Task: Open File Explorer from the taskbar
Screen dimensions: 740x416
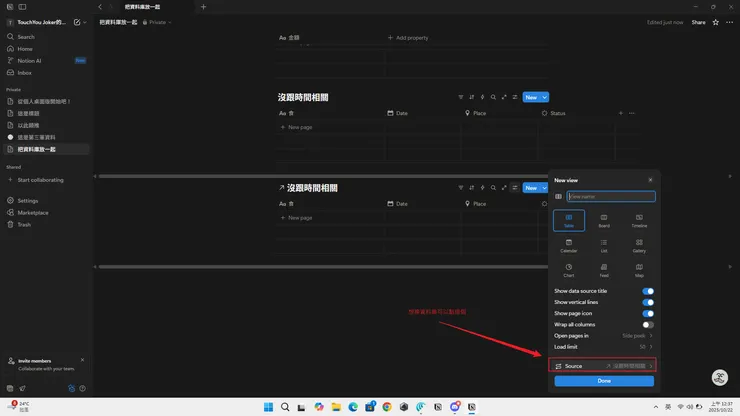Action: [336, 407]
